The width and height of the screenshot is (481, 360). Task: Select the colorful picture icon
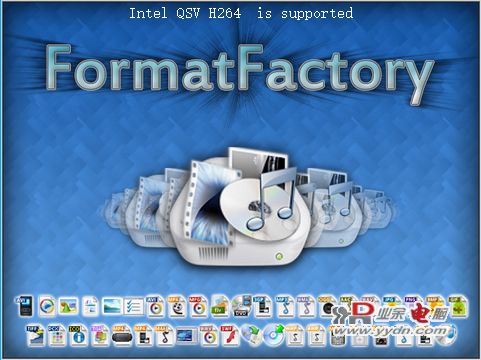coord(68,306)
